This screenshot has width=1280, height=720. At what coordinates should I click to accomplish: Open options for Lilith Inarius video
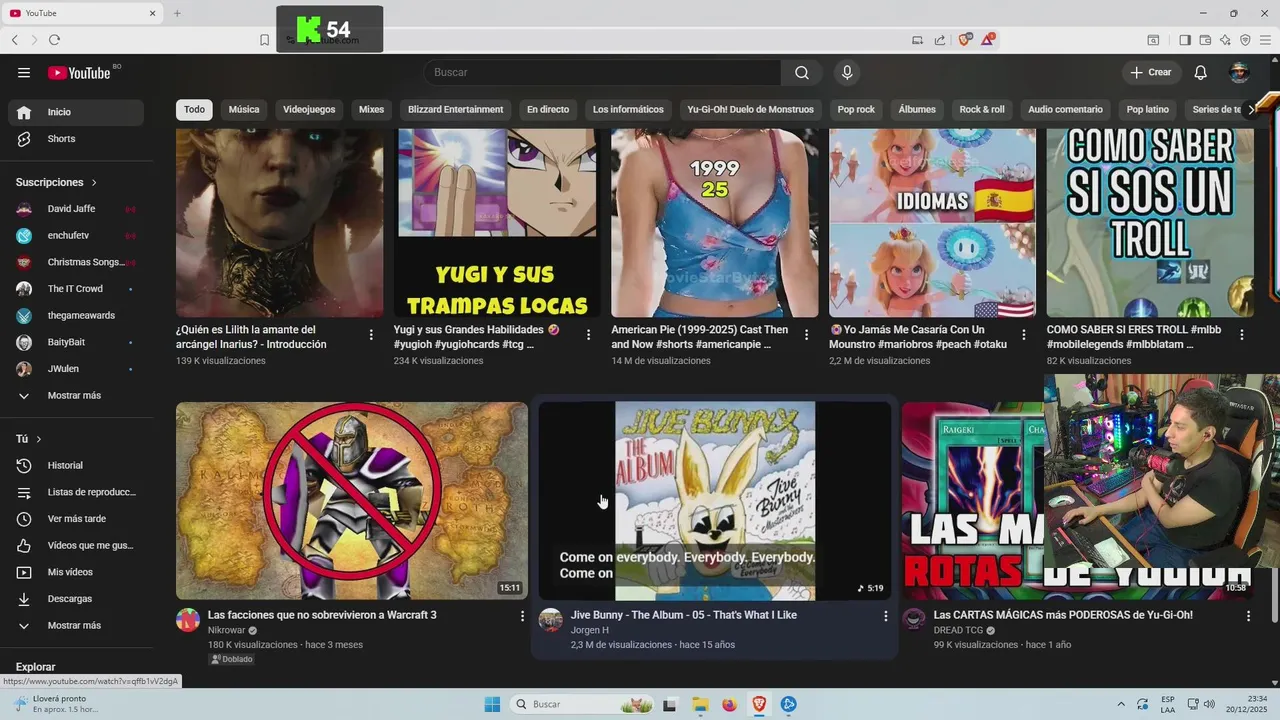coord(371,335)
